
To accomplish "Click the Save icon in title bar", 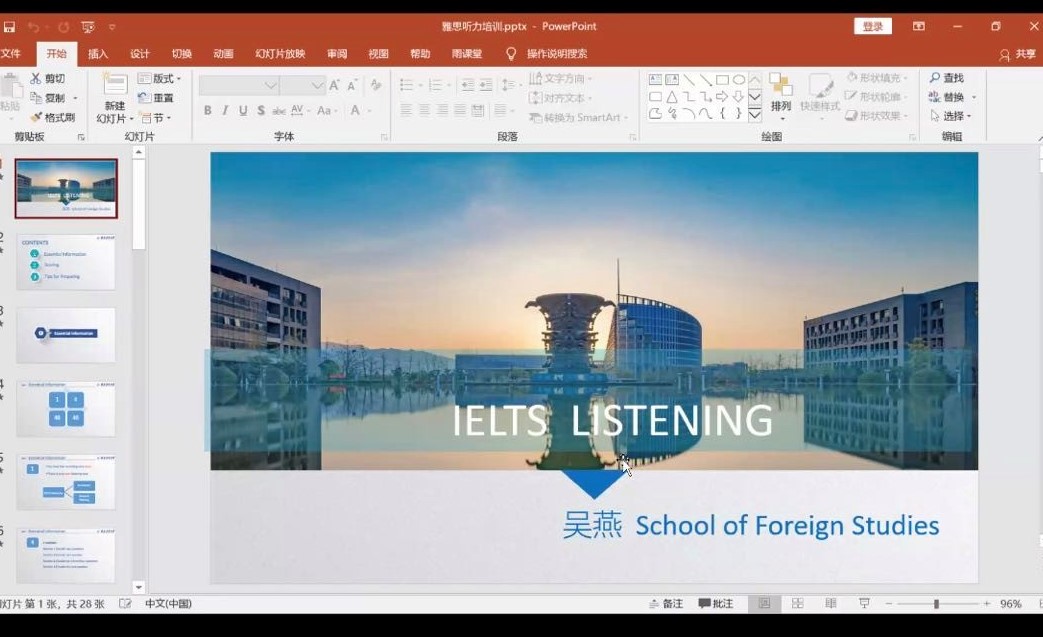I will pyautogui.click(x=10, y=27).
